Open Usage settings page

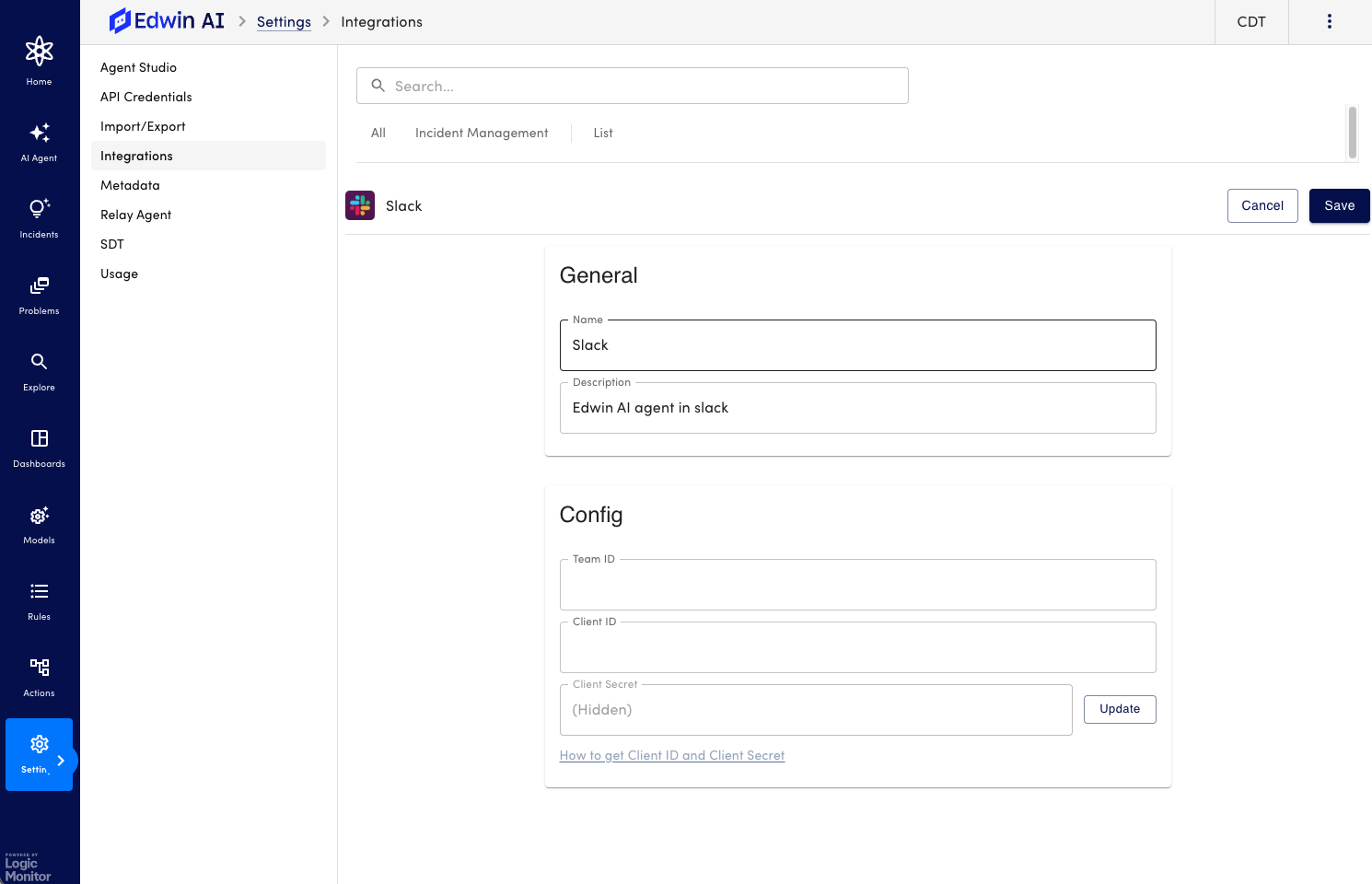[208, 273]
